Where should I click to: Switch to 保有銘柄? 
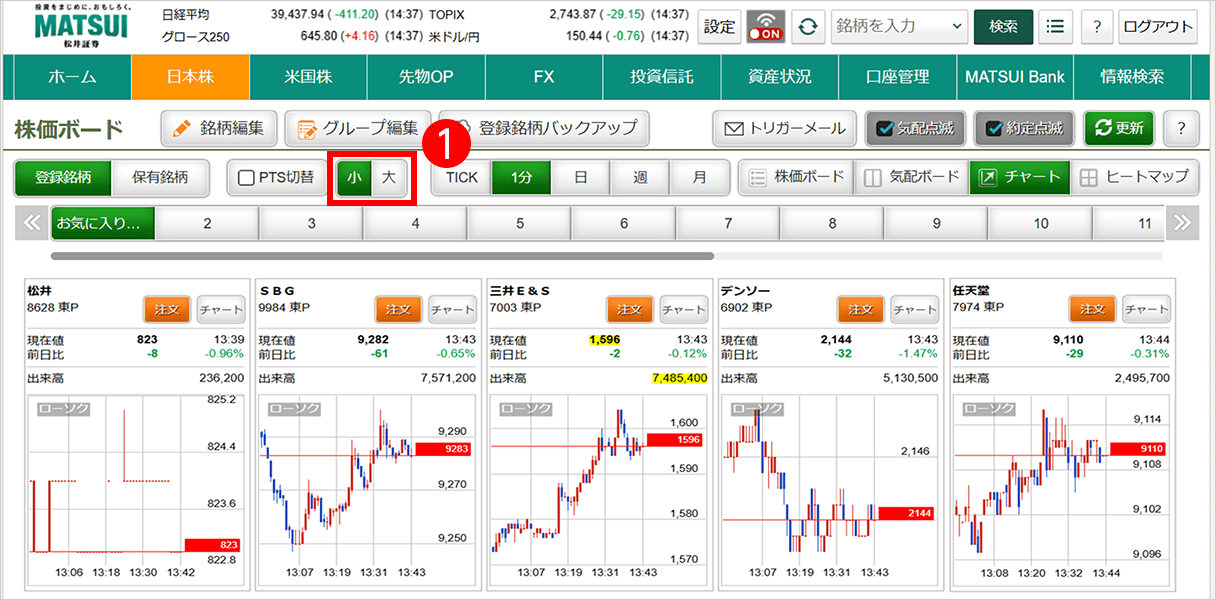(x=160, y=177)
